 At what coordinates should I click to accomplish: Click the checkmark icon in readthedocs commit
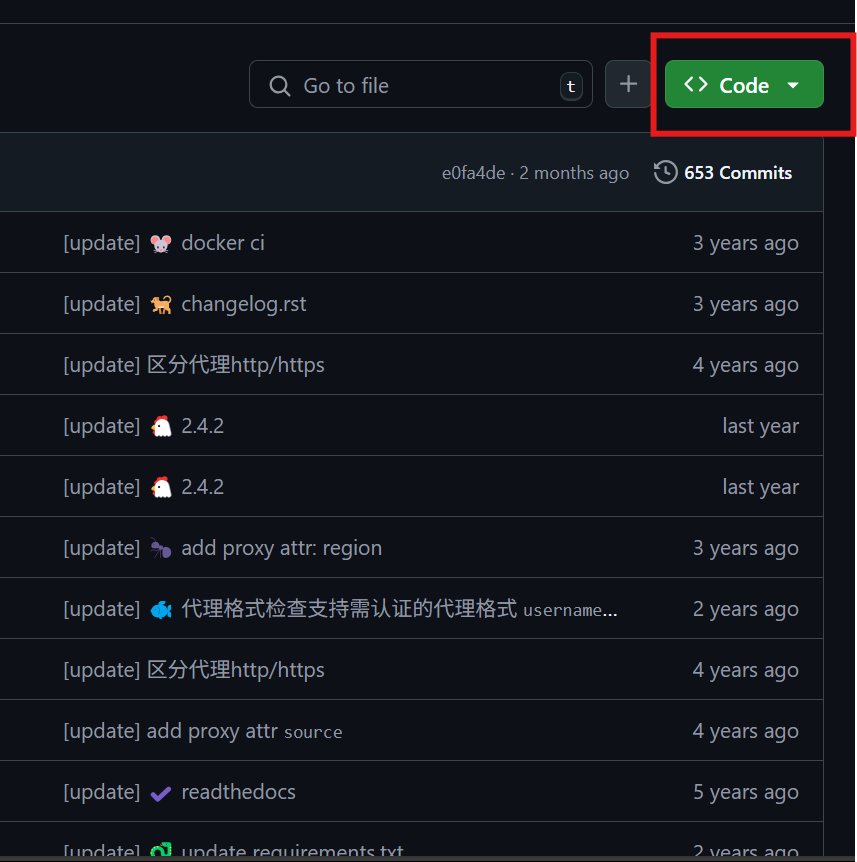click(161, 791)
